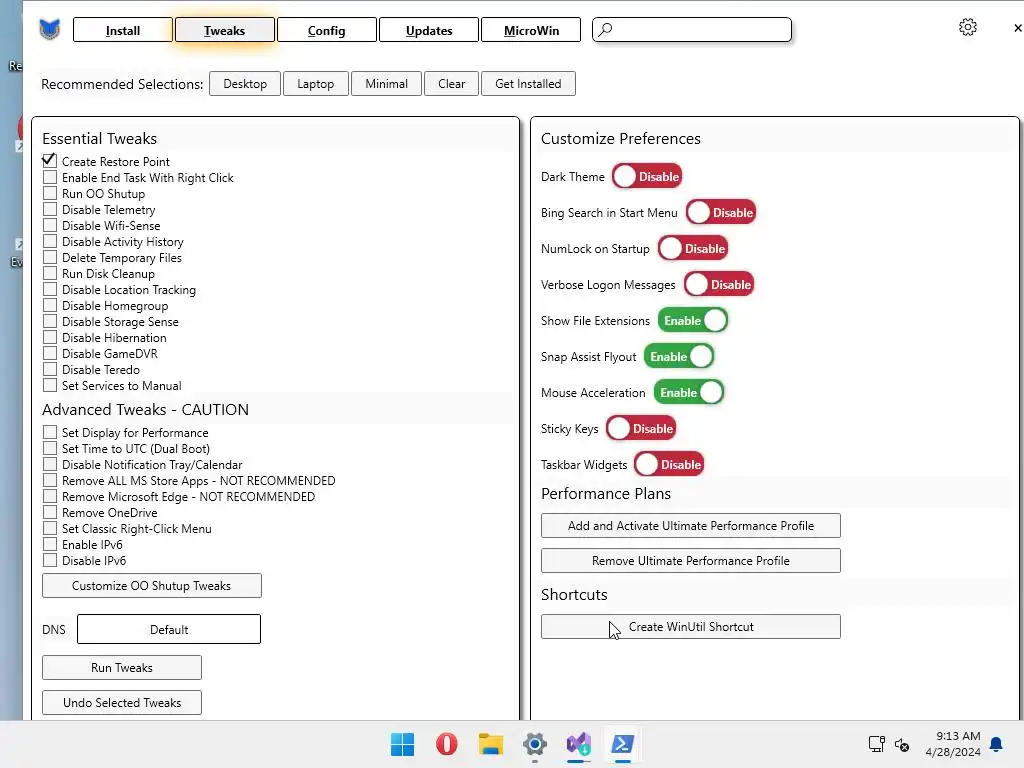Screen dimensions: 1024x768
Task: Click the muted volume tray icon
Action: coord(902,744)
